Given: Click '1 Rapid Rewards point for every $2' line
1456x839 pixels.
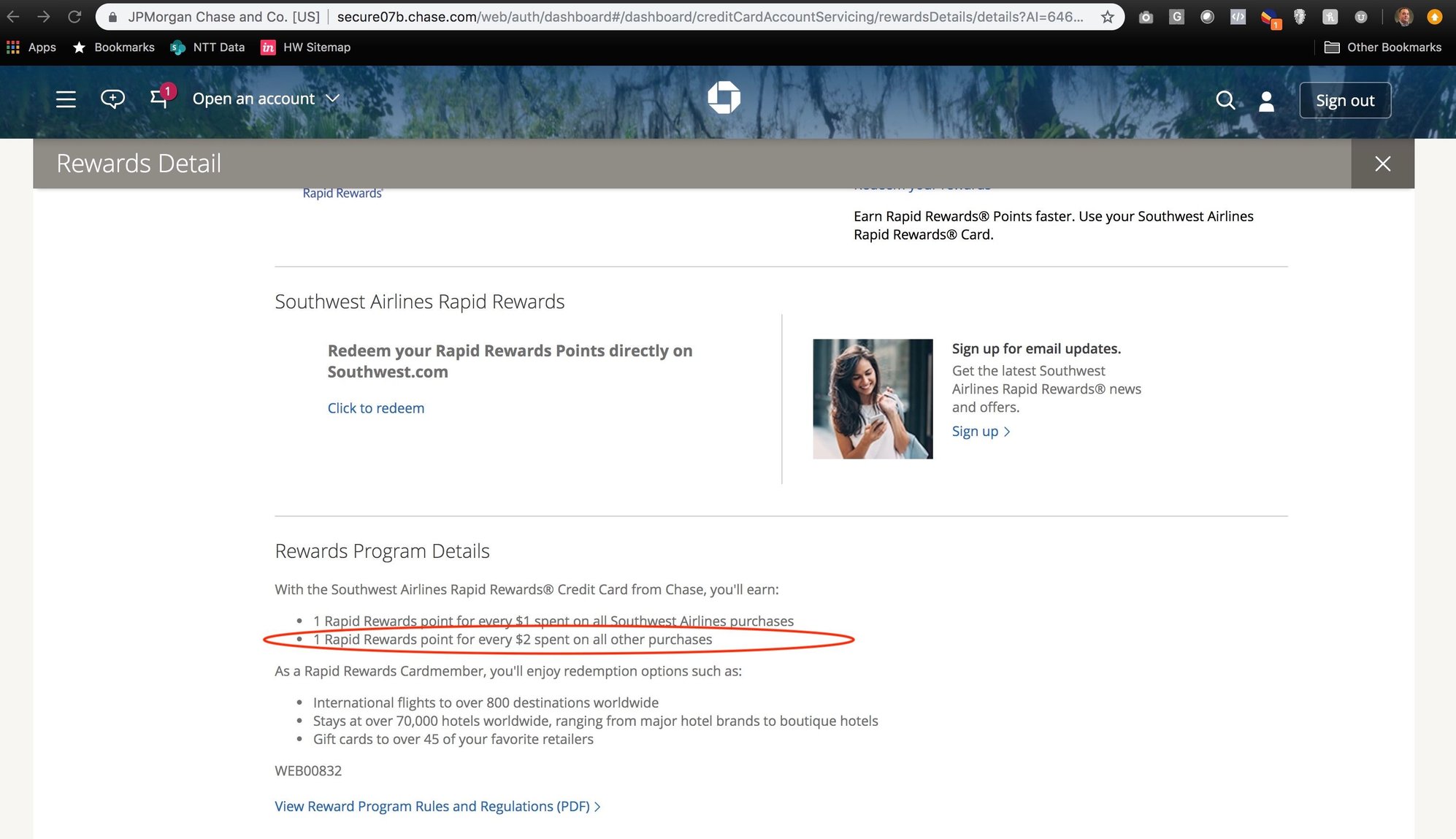Looking at the screenshot, I should tap(513, 640).
